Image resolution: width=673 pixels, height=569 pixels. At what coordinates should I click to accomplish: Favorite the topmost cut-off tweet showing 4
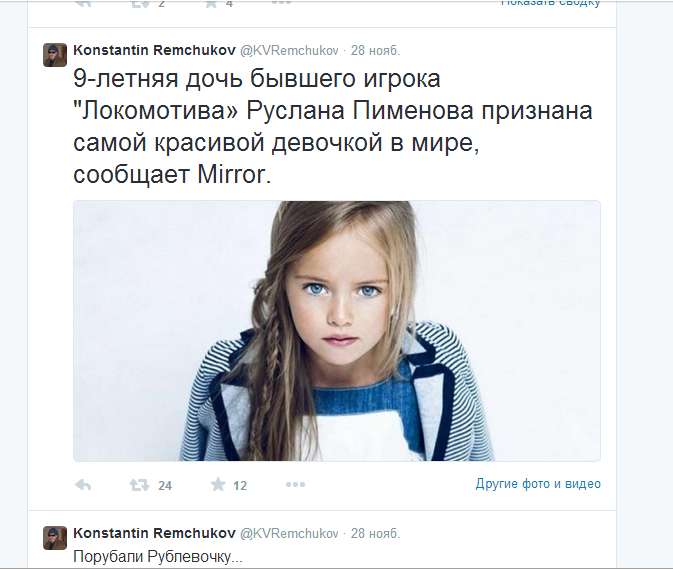click(x=211, y=3)
